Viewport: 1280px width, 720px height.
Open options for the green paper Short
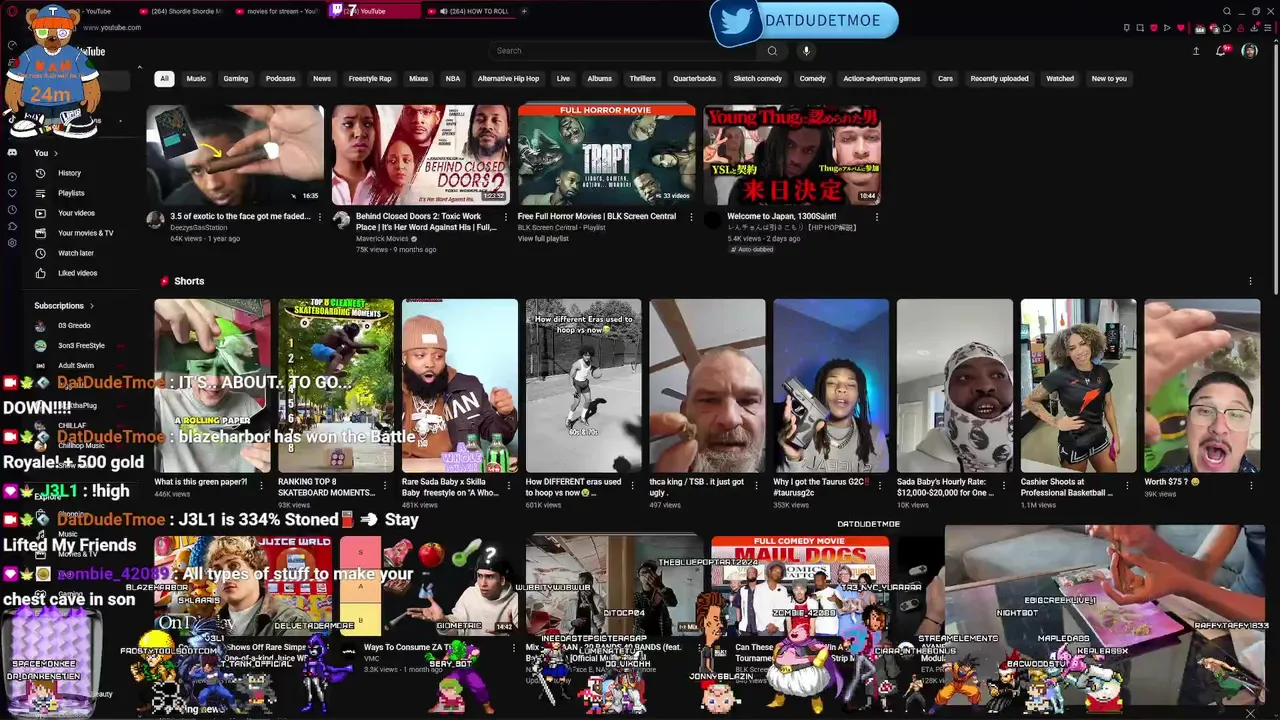[260, 484]
